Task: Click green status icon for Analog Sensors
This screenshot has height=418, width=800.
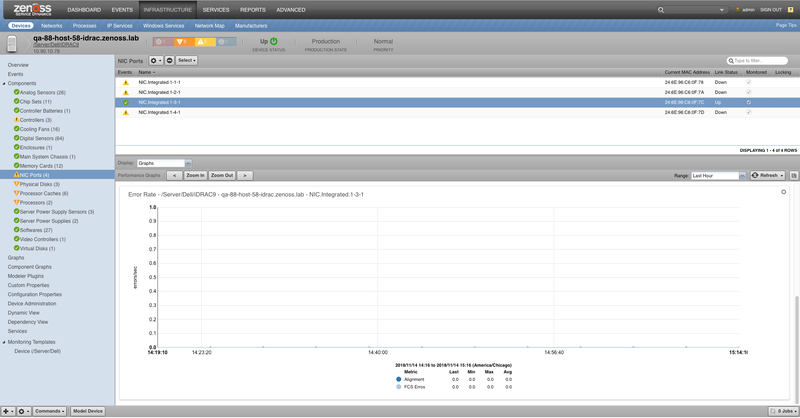Action: point(16,92)
